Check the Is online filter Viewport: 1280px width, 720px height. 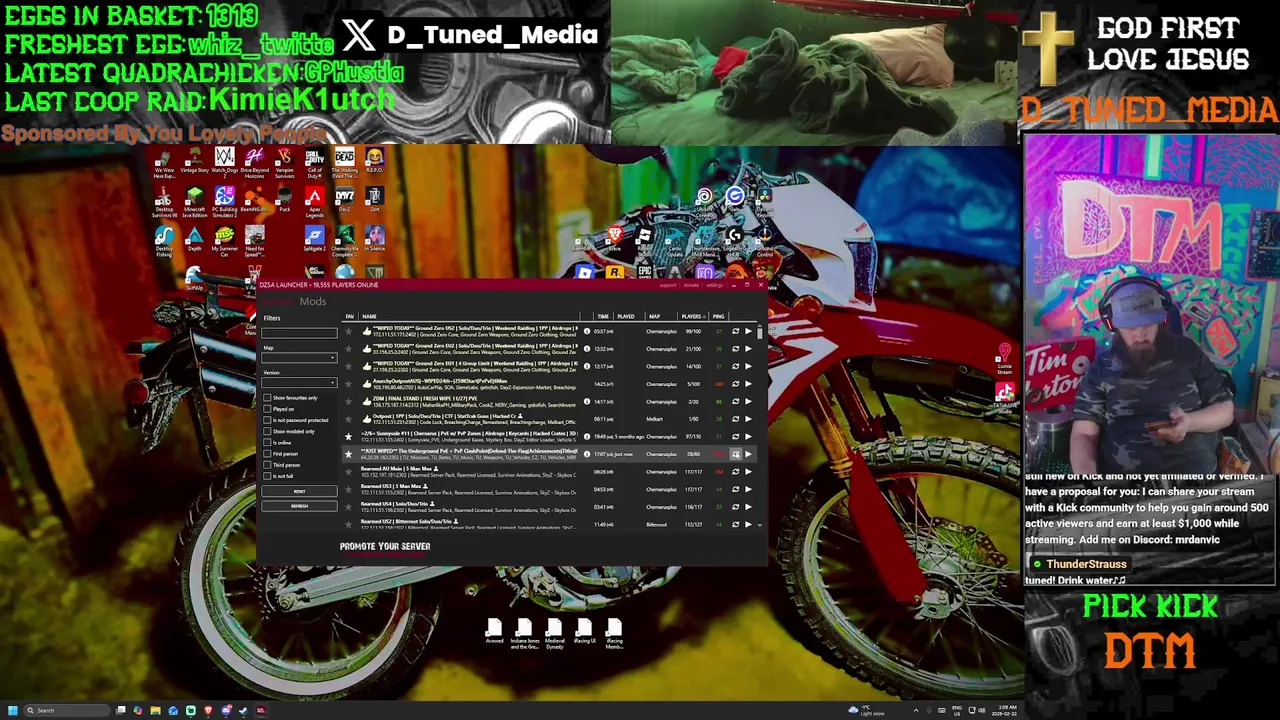[267, 443]
